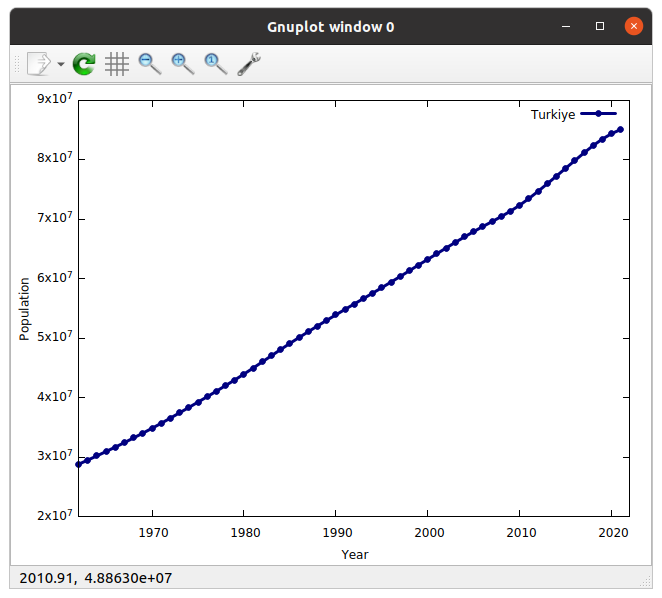
Task: Click the 'Gnuplot window 0' title bar
Action: point(330,27)
